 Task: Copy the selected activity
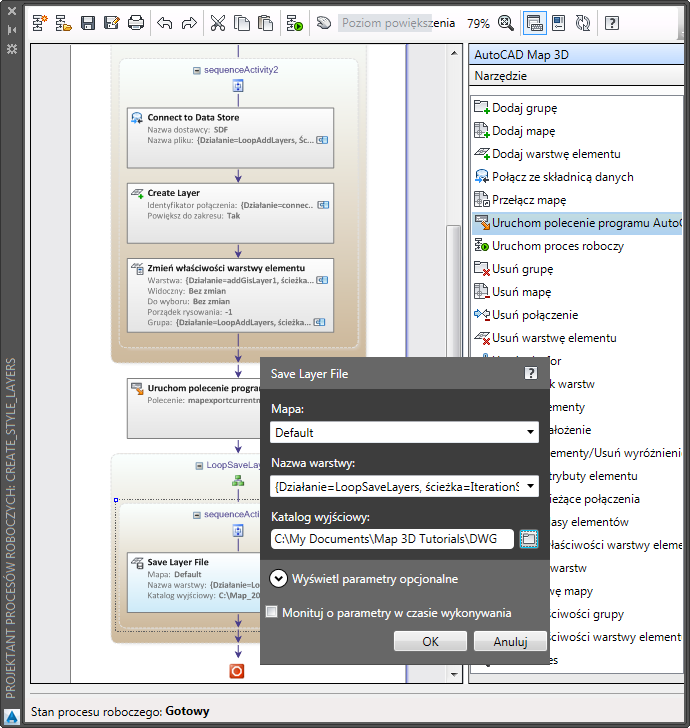pyautogui.click(x=241, y=23)
